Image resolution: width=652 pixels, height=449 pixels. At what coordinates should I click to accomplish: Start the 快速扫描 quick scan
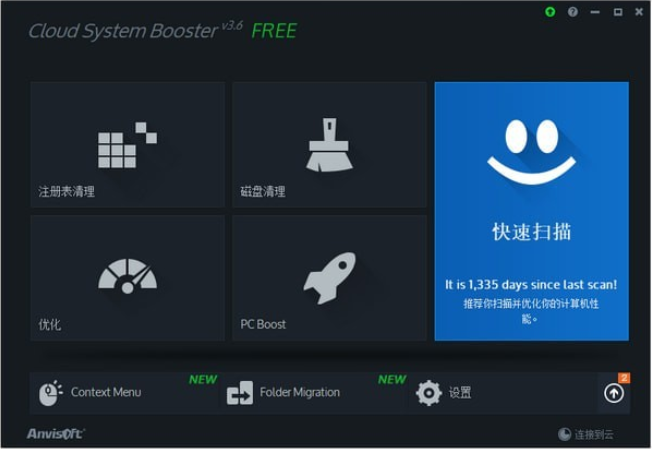click(x=531, y=232)
